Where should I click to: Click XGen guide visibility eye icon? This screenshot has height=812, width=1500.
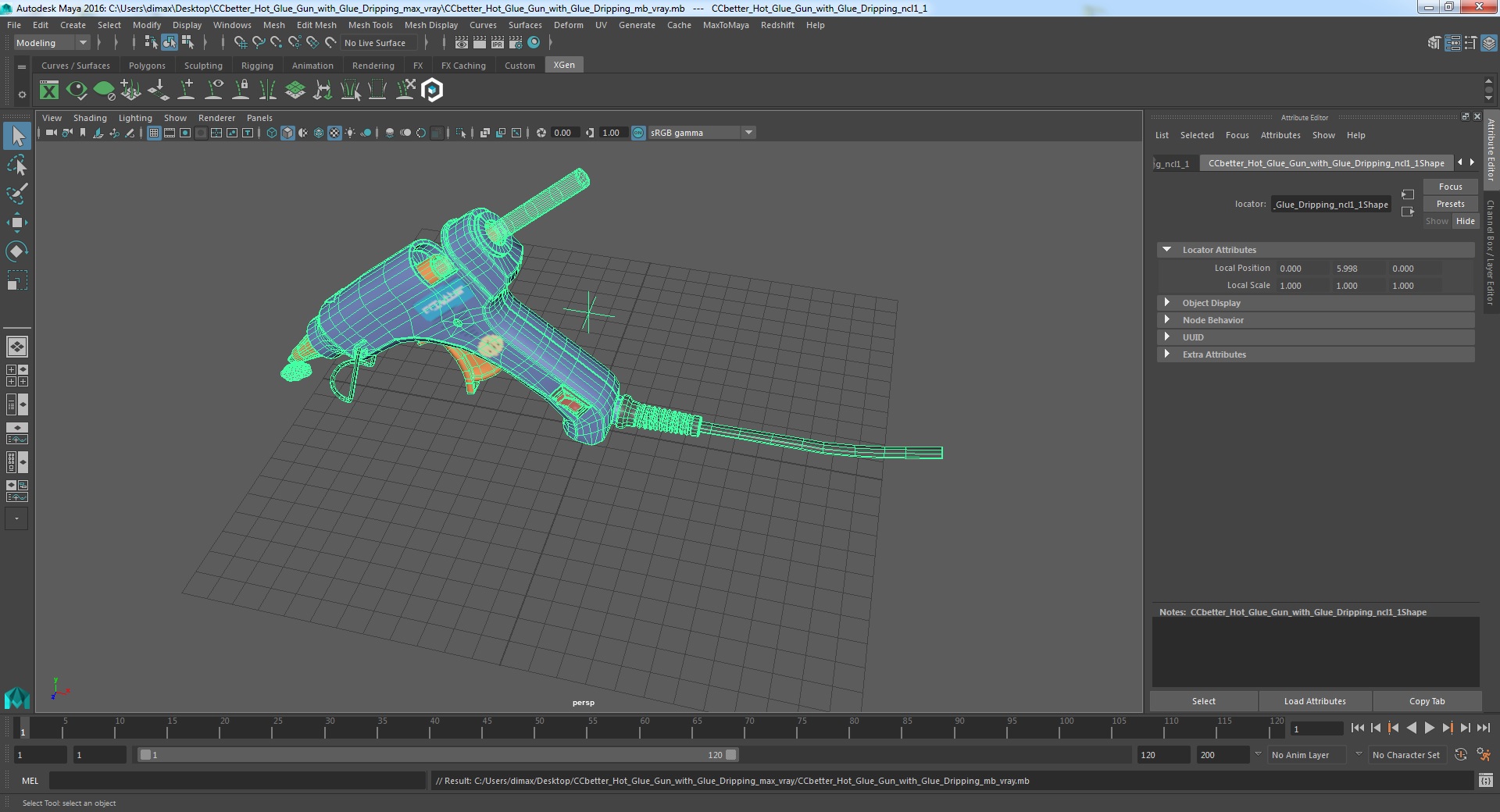pyautogui.click(x=213, y=91)
